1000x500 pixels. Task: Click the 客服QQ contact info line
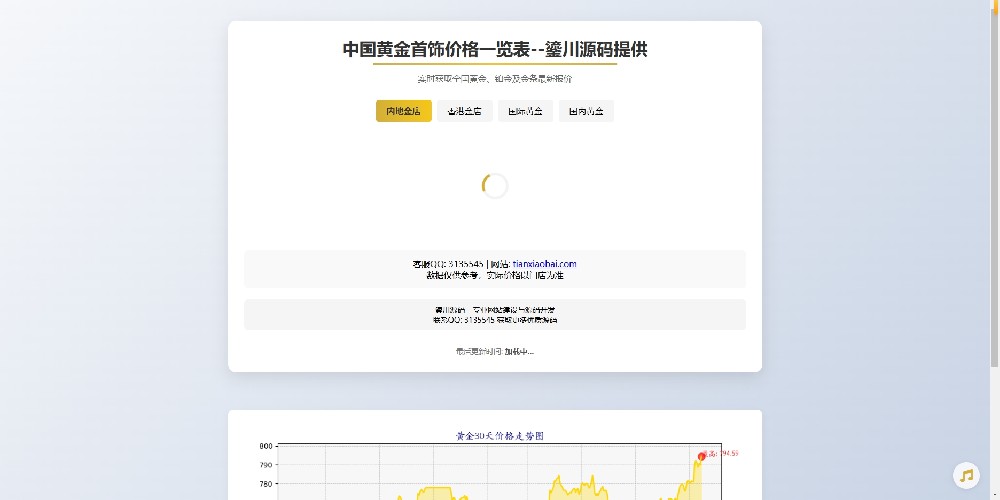point(495,264)
